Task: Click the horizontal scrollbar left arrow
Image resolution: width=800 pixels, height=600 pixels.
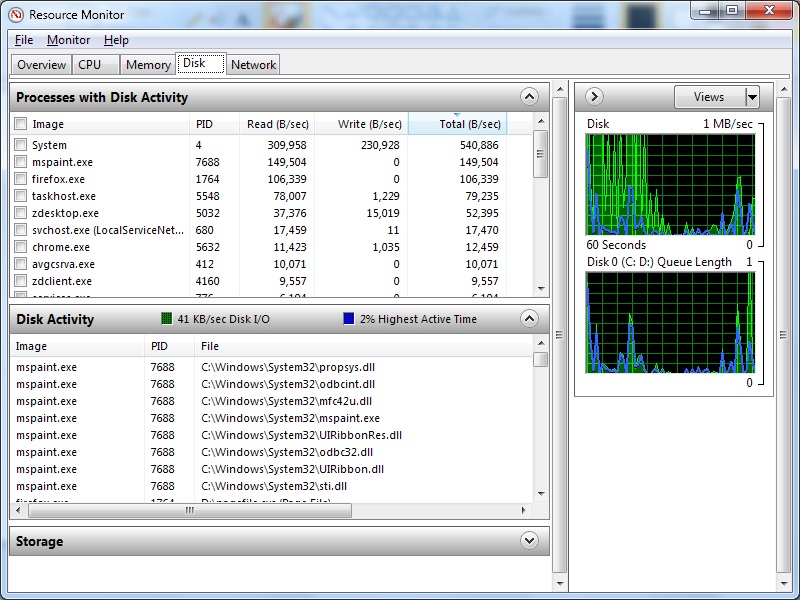Action: (18, 510)
